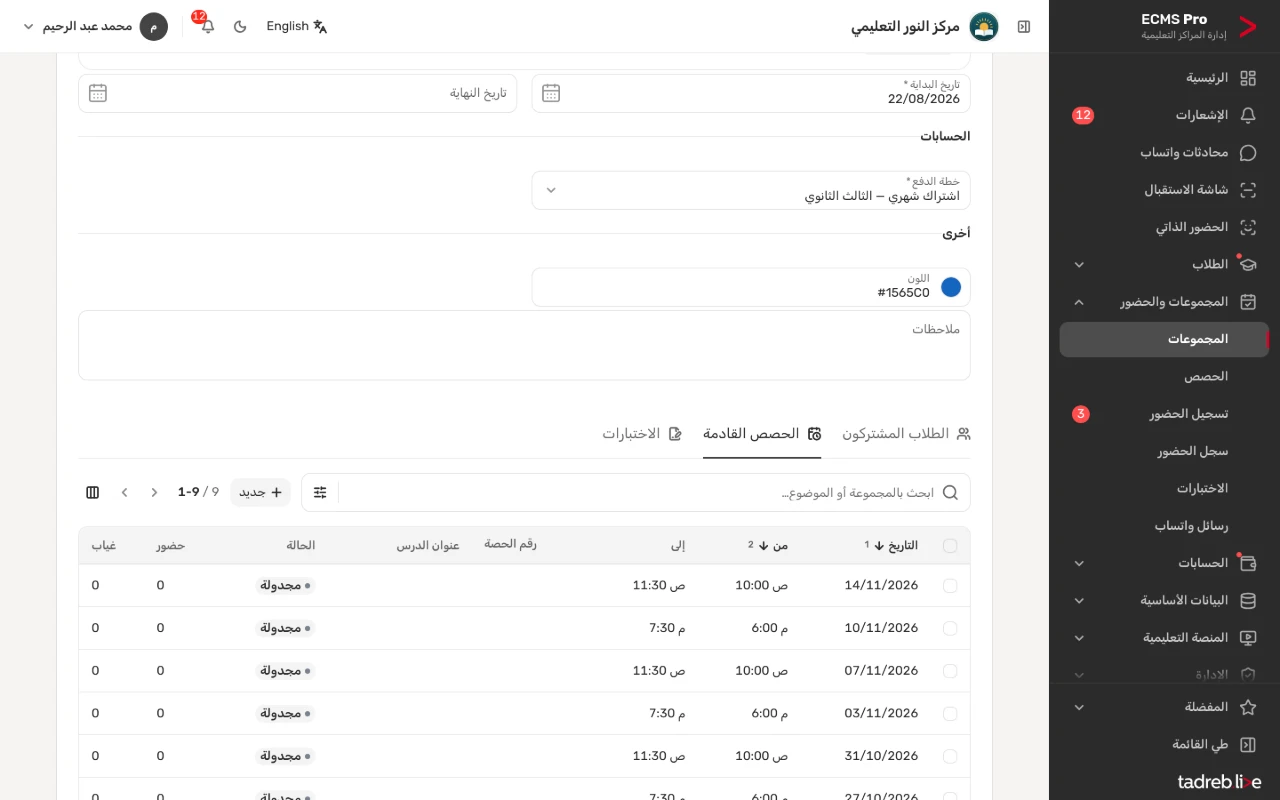The image size is (1280, 800).
Task: Open the filter options sliders icon
Action: click(x=320, y=492)
